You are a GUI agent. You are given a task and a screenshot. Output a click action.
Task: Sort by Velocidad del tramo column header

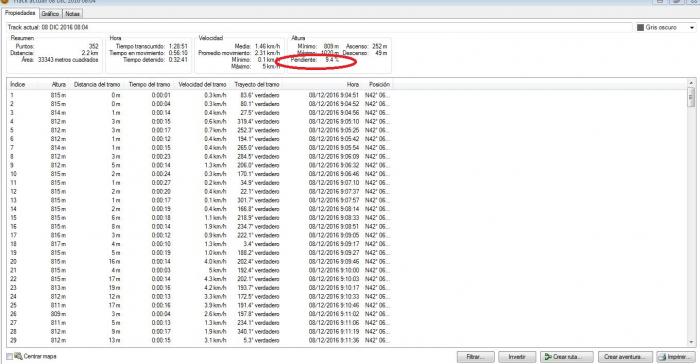(x=202, y=84)
